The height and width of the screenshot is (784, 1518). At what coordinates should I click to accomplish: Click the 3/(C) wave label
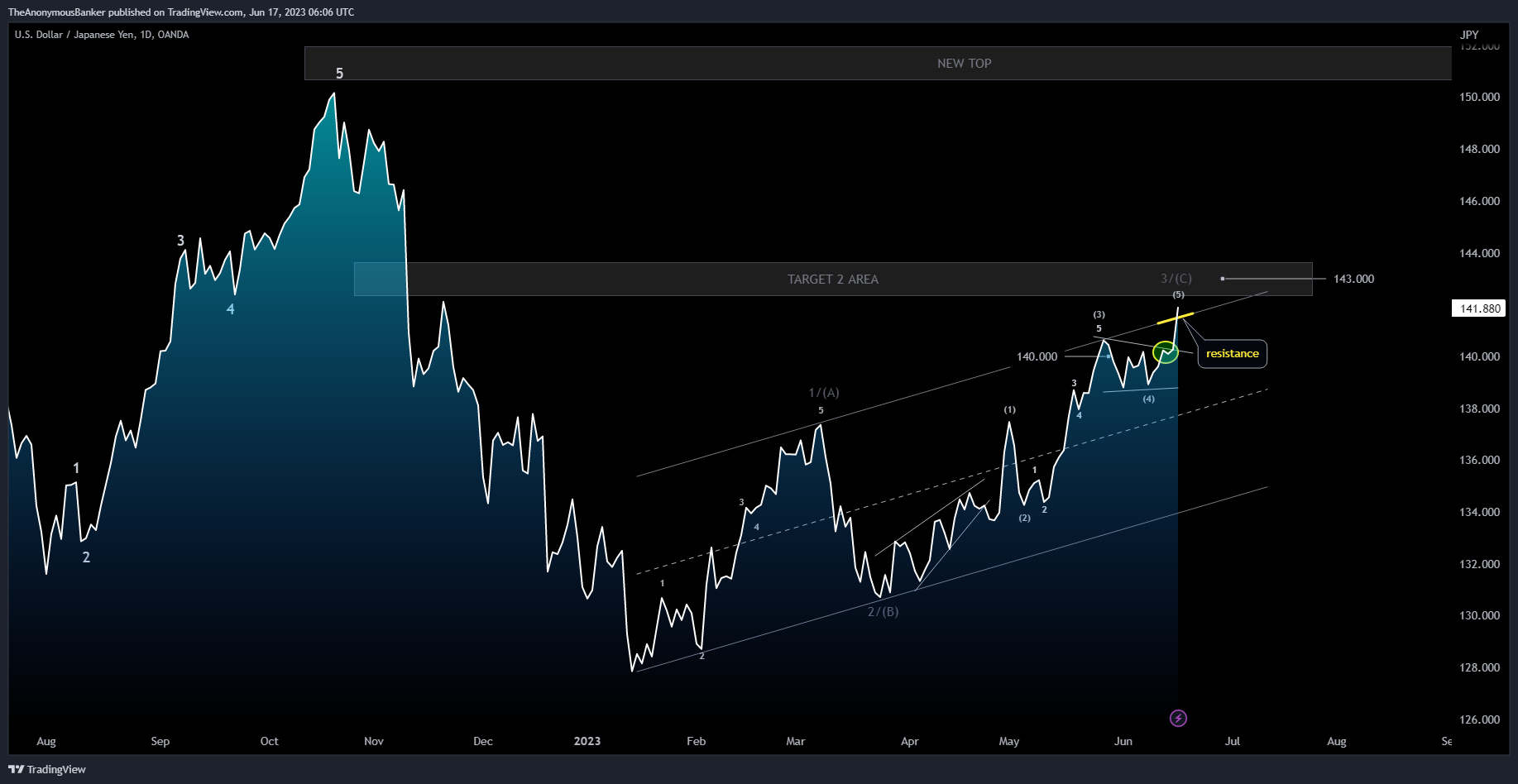[1176, 279]
